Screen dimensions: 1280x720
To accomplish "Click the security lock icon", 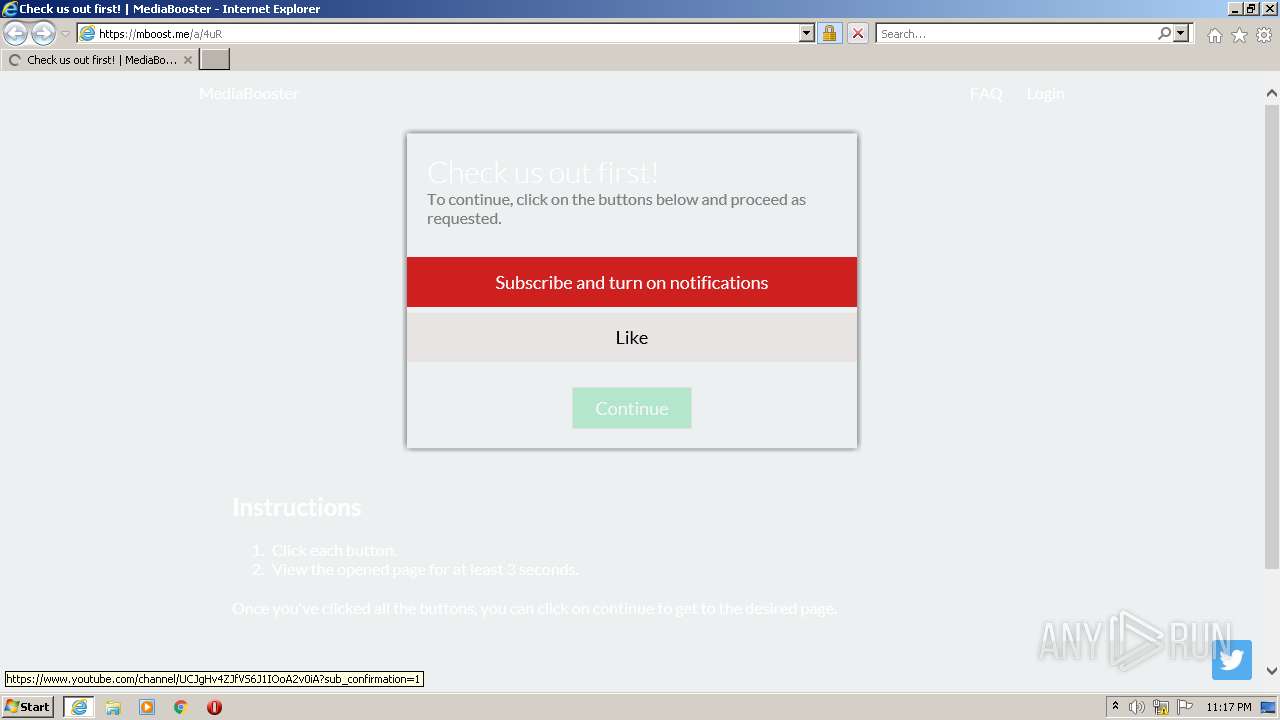I will (x=829, y=33).
